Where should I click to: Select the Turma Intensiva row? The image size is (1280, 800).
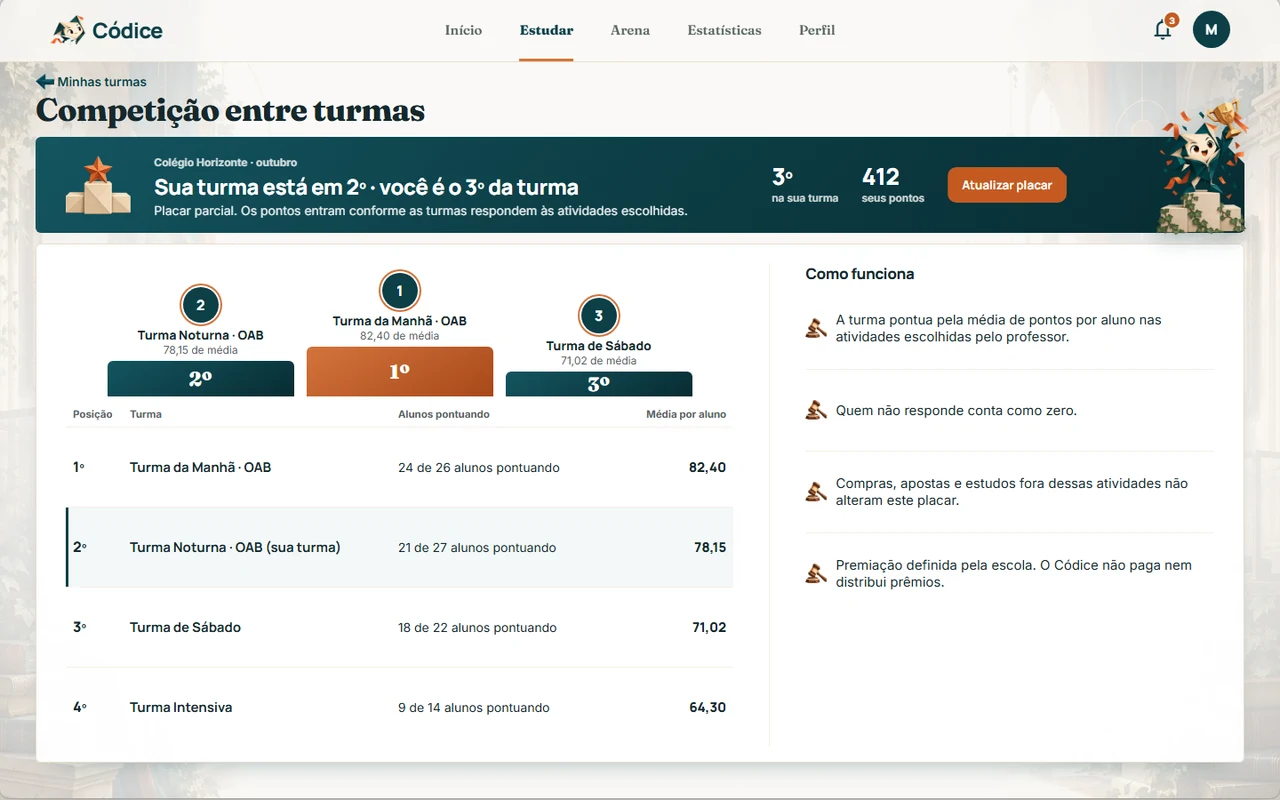[400, 707]
